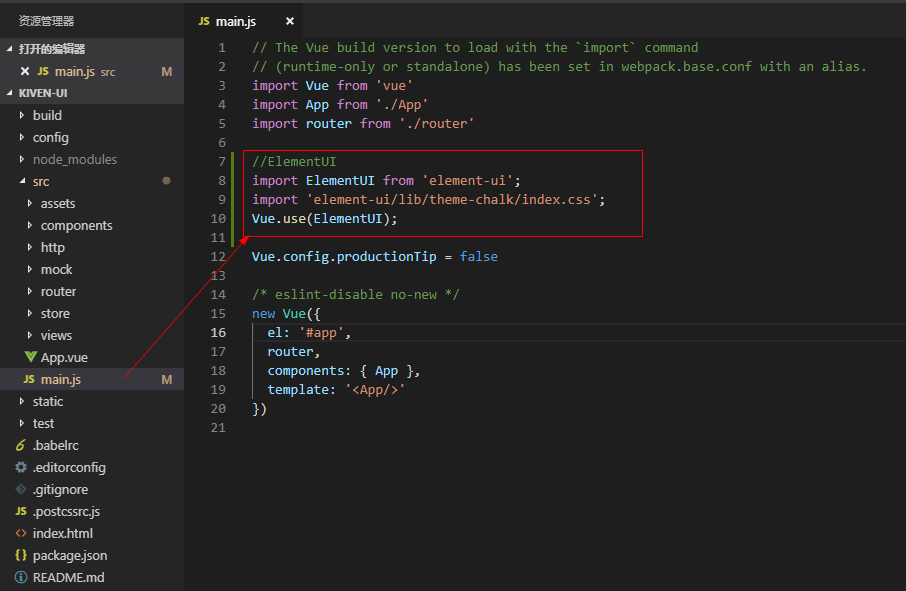Click the HTML icon beside index.html
Viewport: 906px width, 591px height.
pos(21,533)
